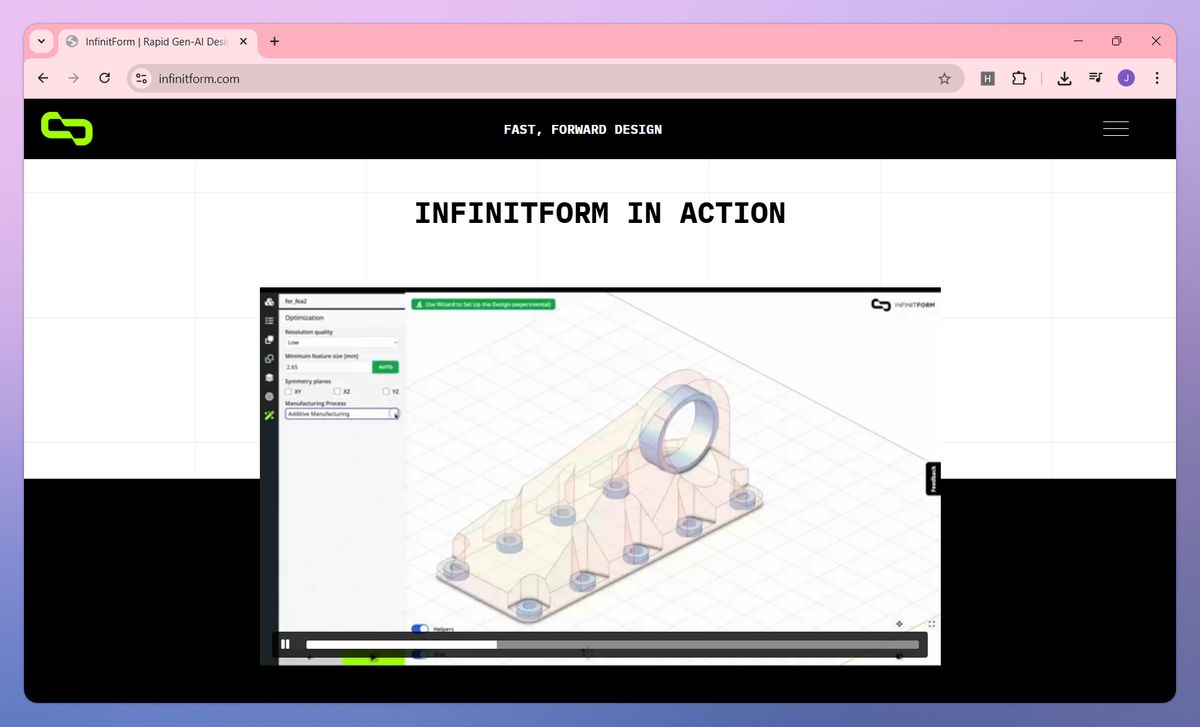This screenshot has height=727, width=1200.
Task: Select the InfinitForm browser tab
Action: 157,42
